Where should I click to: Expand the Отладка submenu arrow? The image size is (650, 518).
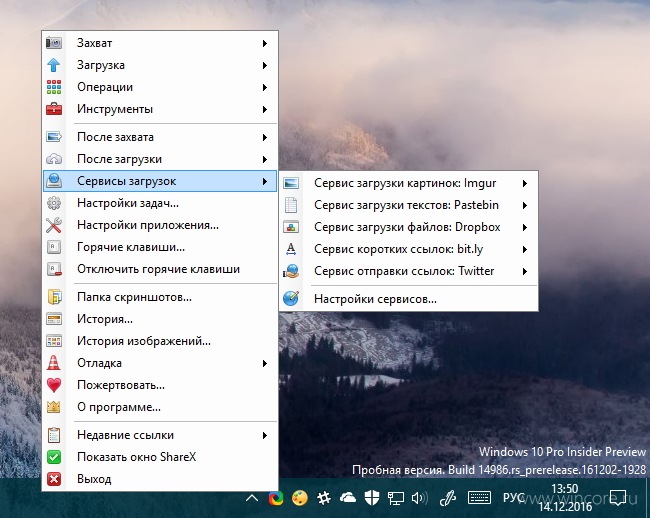pos(265,363)
